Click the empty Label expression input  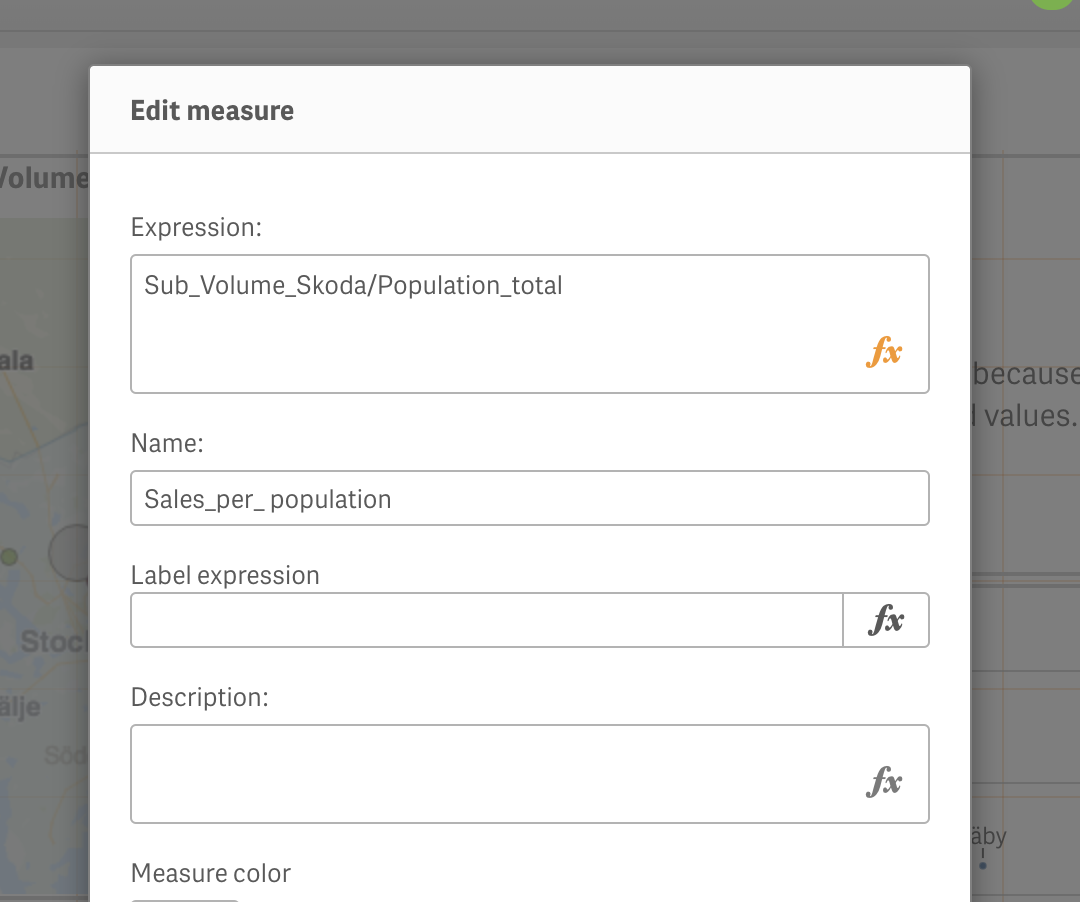480,620
